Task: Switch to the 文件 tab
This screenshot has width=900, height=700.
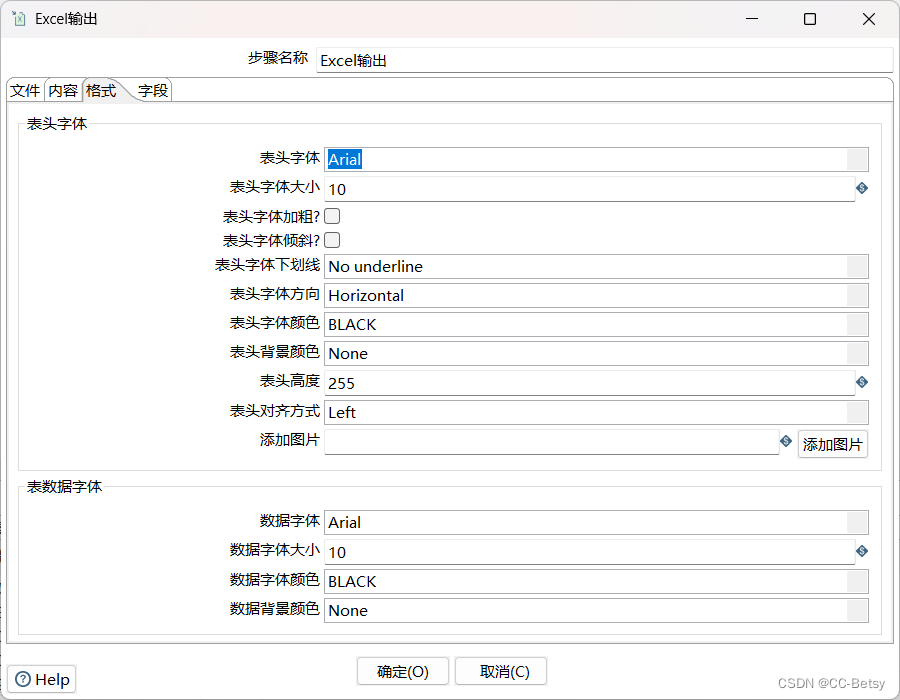Action: 25,90
